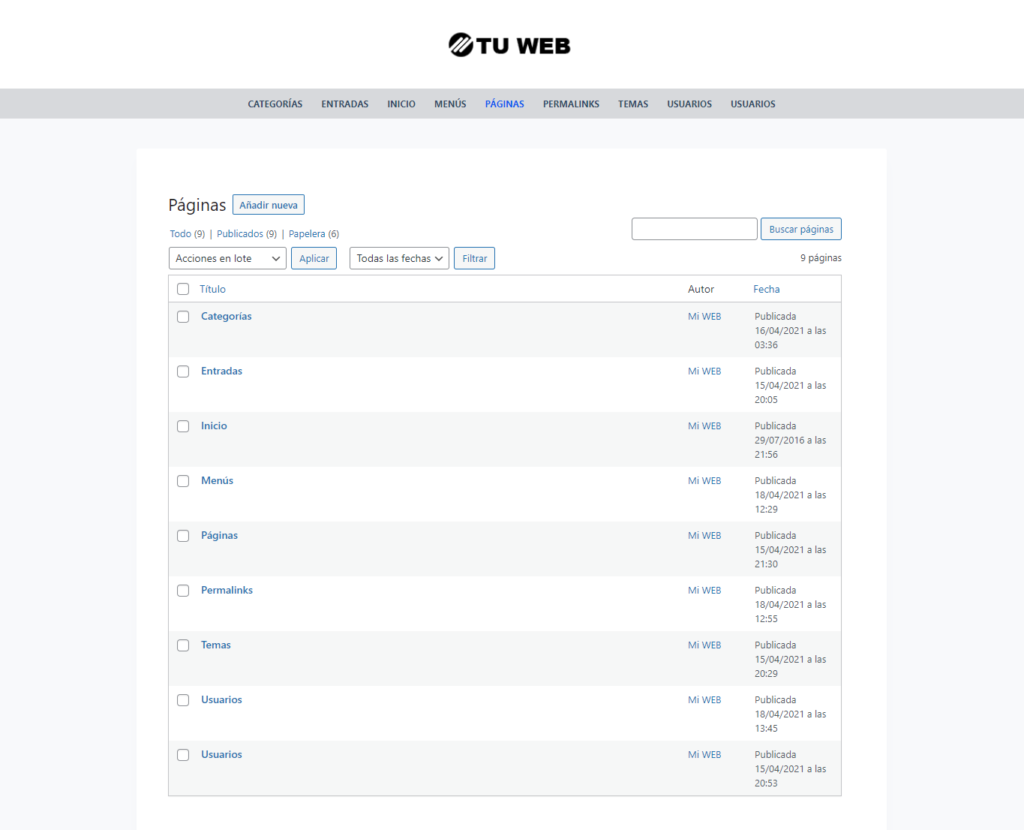The width and height of the screenshot is (1024, 830).
Task: Check the checkbox for the Categorías page
Action: click(182, 316)
